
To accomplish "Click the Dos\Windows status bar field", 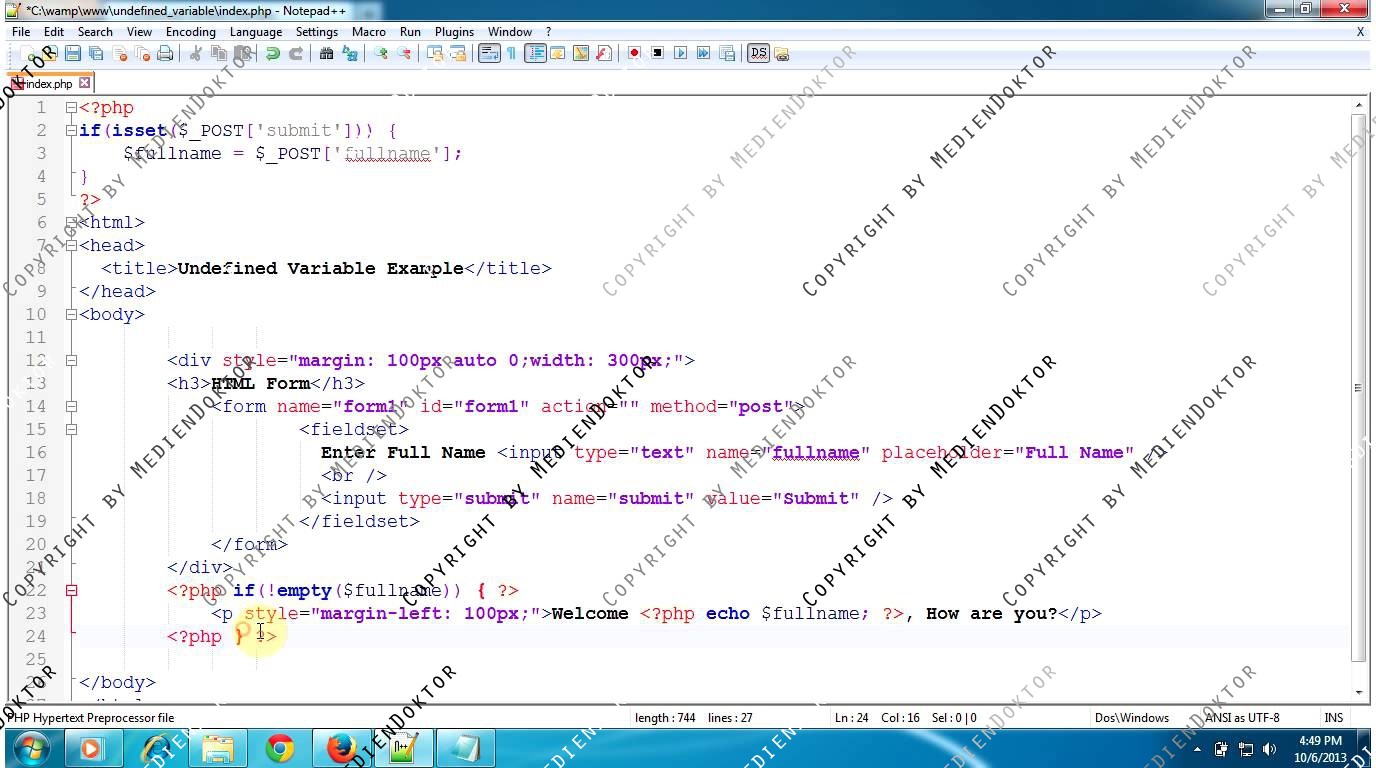I will coord(1131,717).
